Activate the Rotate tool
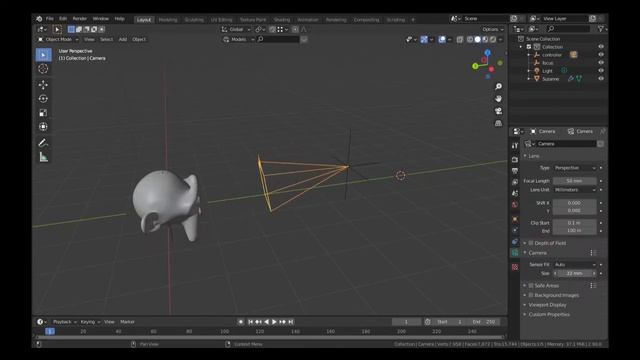The width and height of the screenshot is (640, 360). (43, 99)
